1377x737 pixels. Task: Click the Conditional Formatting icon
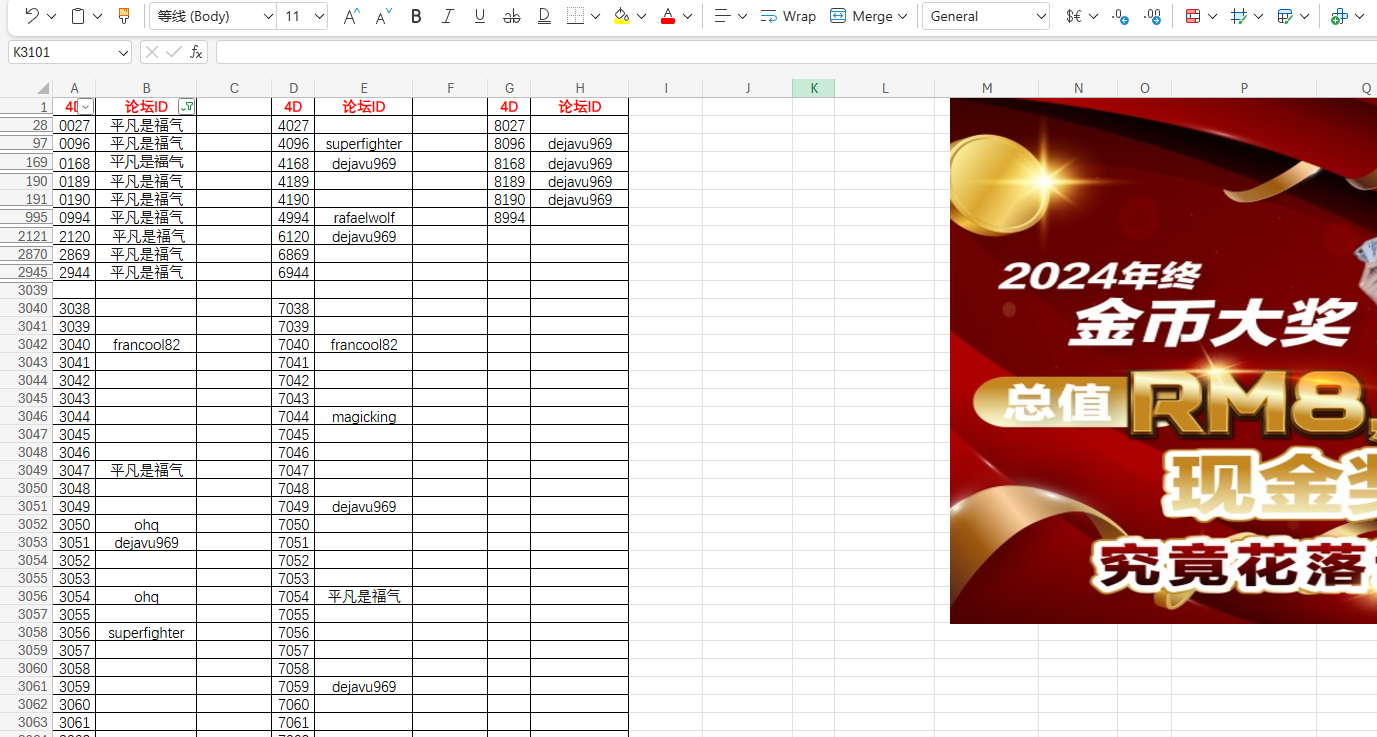click(1194, 16)
